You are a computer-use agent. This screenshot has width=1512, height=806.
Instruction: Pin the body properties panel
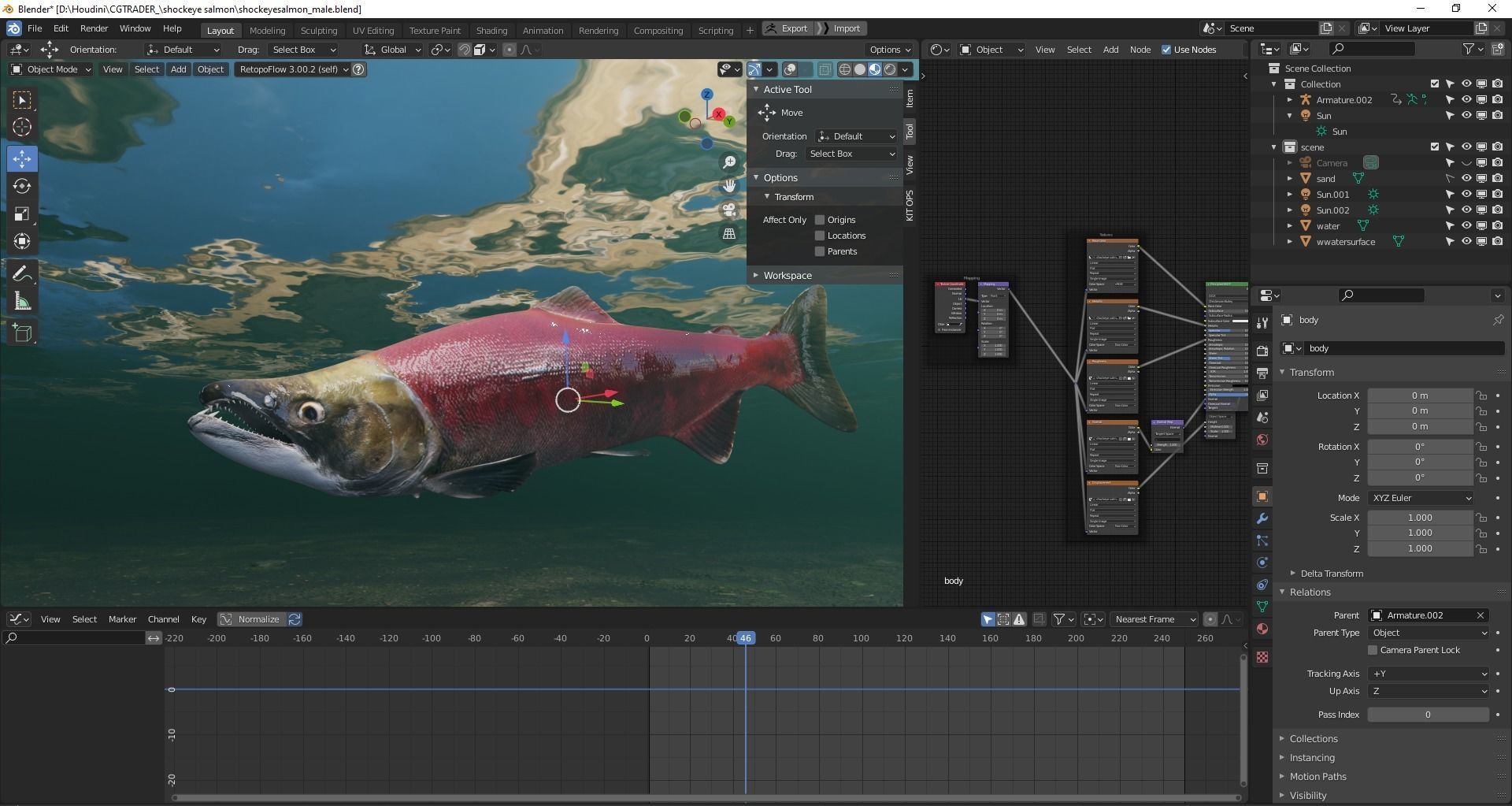pos(1497,320)
